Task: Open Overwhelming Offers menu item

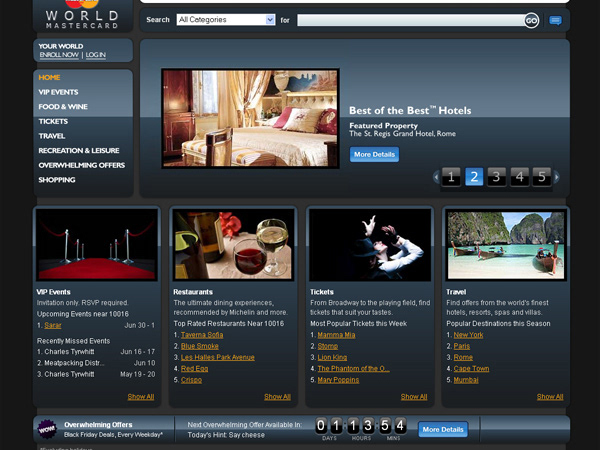Action: point(82,165)
